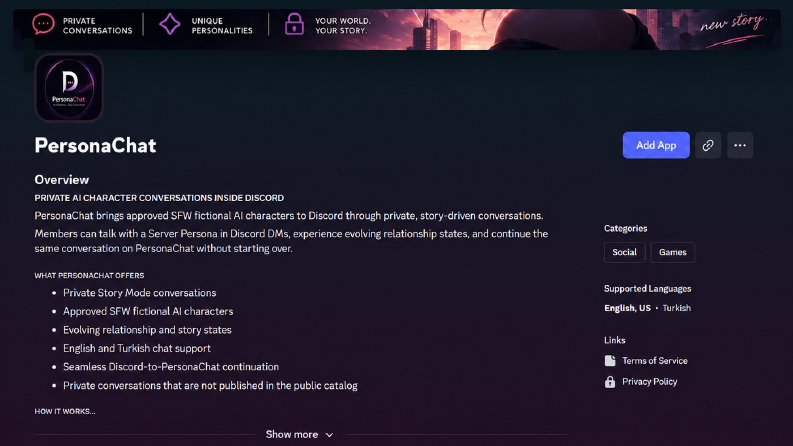Click the Supported Languages label

click(647, 289)
